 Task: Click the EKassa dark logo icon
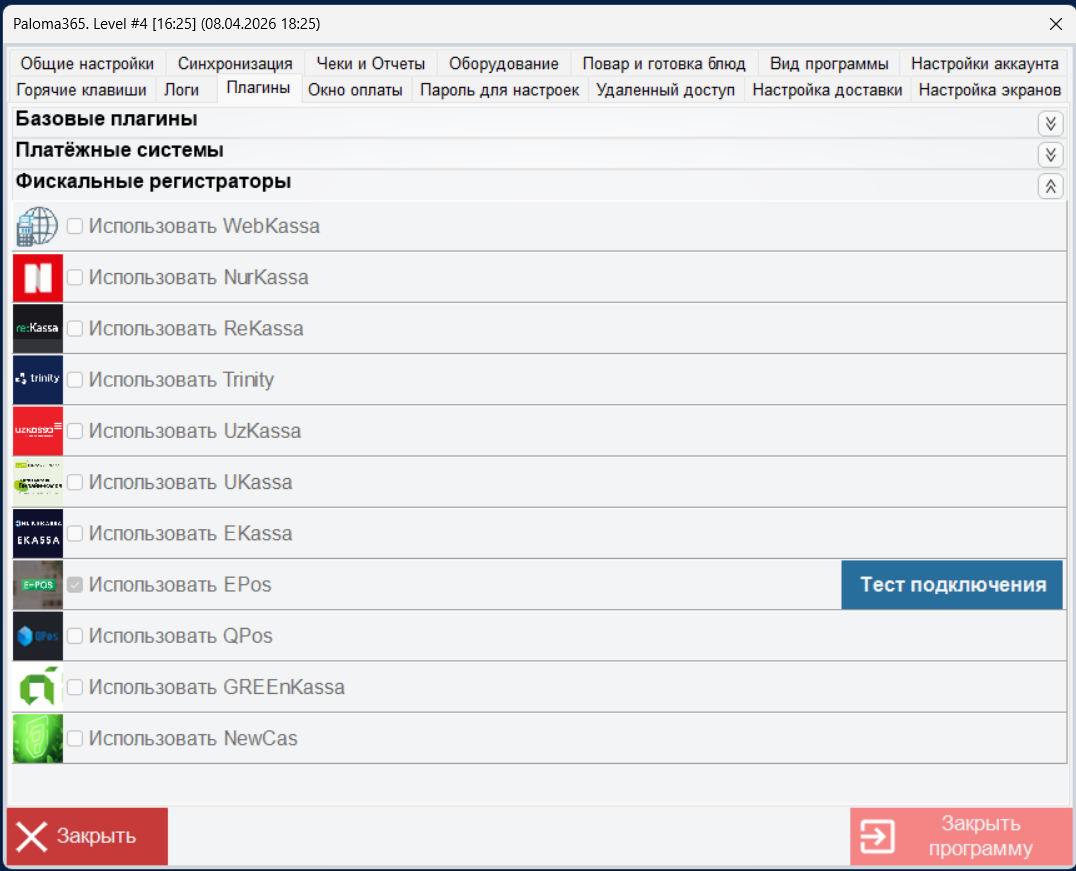[38, 533]
